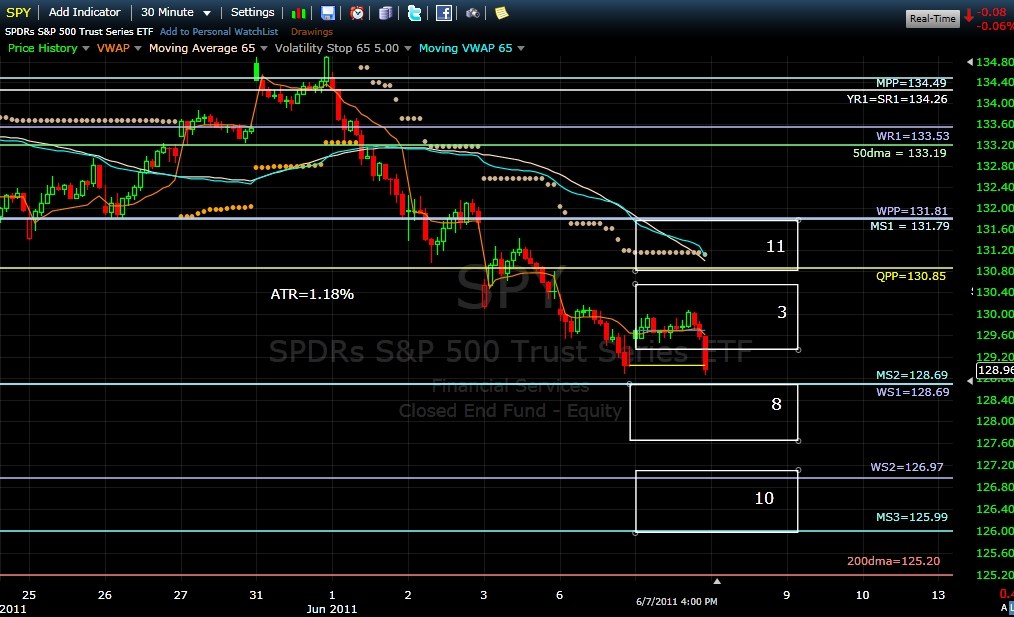Select the WS1=128.69 label
The image size is (1014, 617).
(x=912, y=392)
